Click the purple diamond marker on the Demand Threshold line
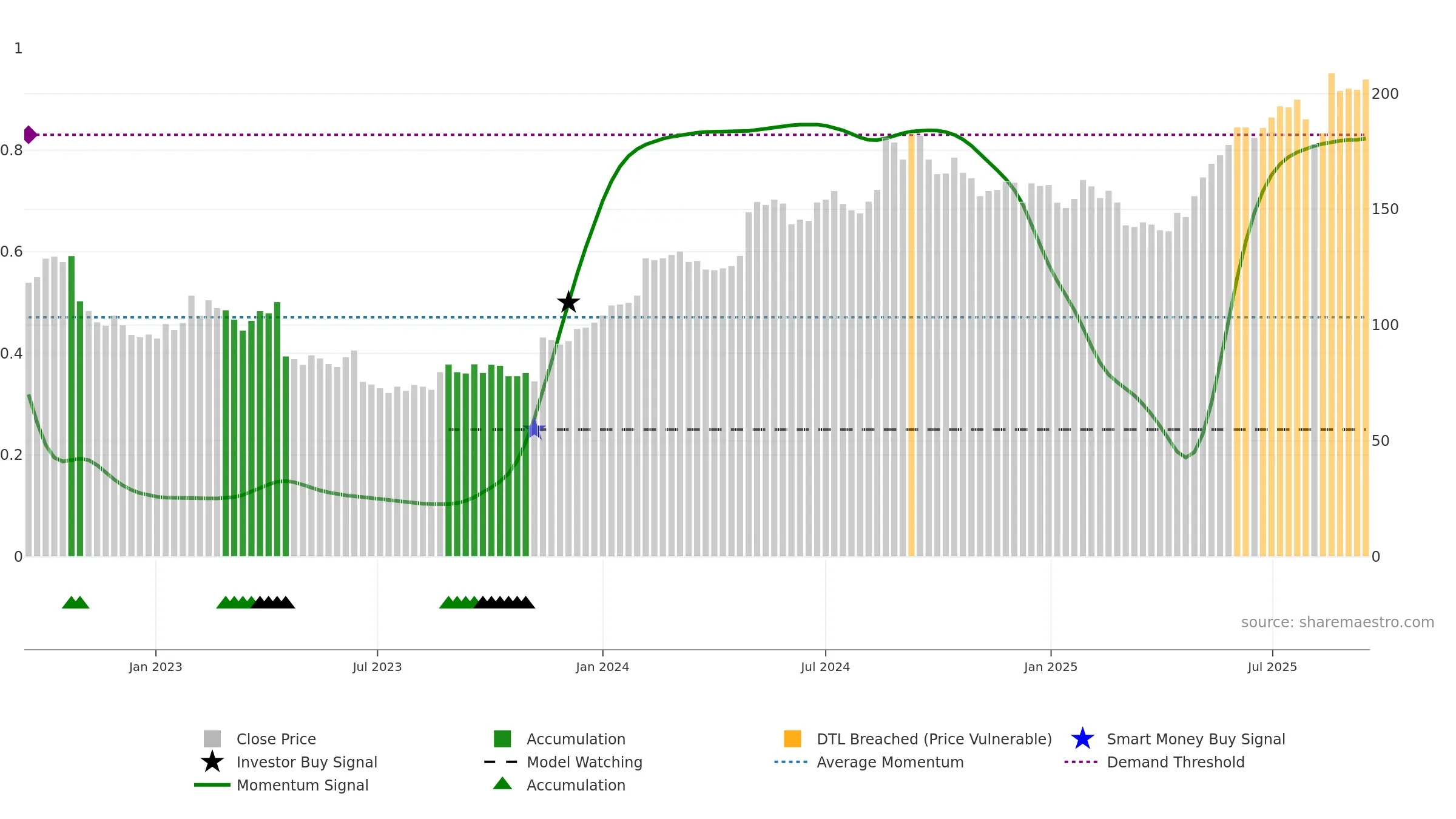The height and width of the screenshot is (819, 1456). 29,135
